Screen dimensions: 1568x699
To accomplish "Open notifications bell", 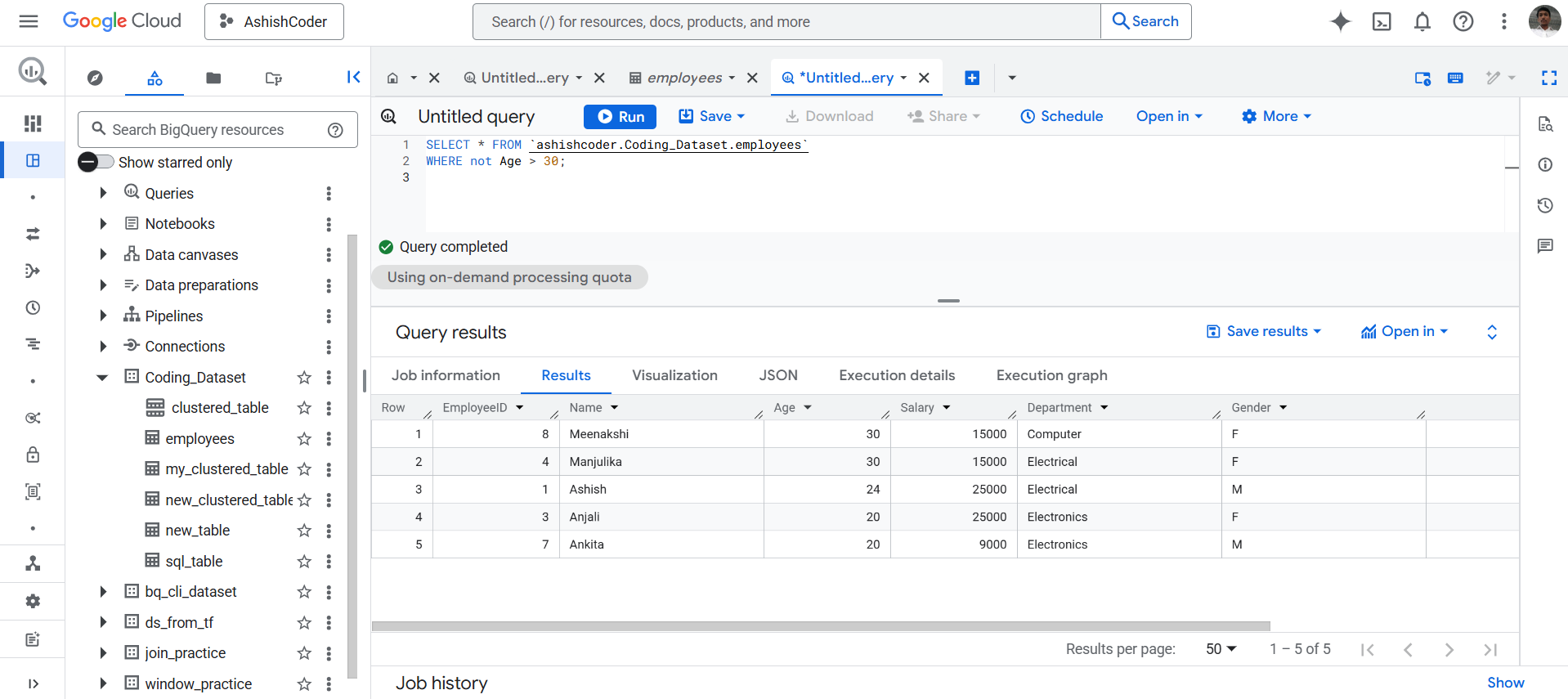I will click(x=1422, y=21).
